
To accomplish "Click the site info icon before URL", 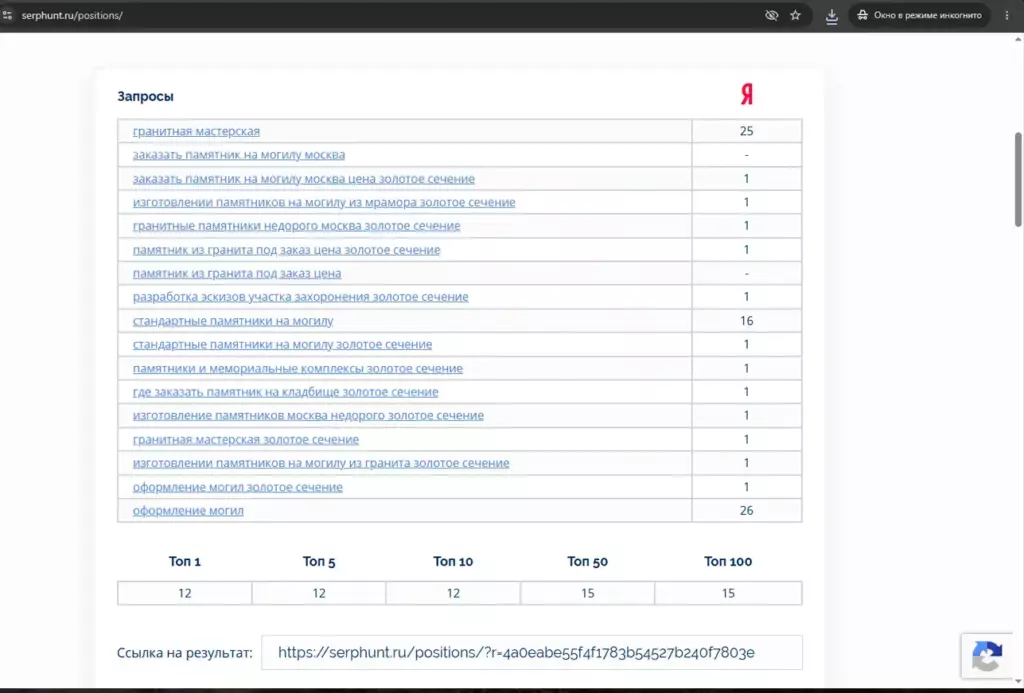I will (7, 15).
